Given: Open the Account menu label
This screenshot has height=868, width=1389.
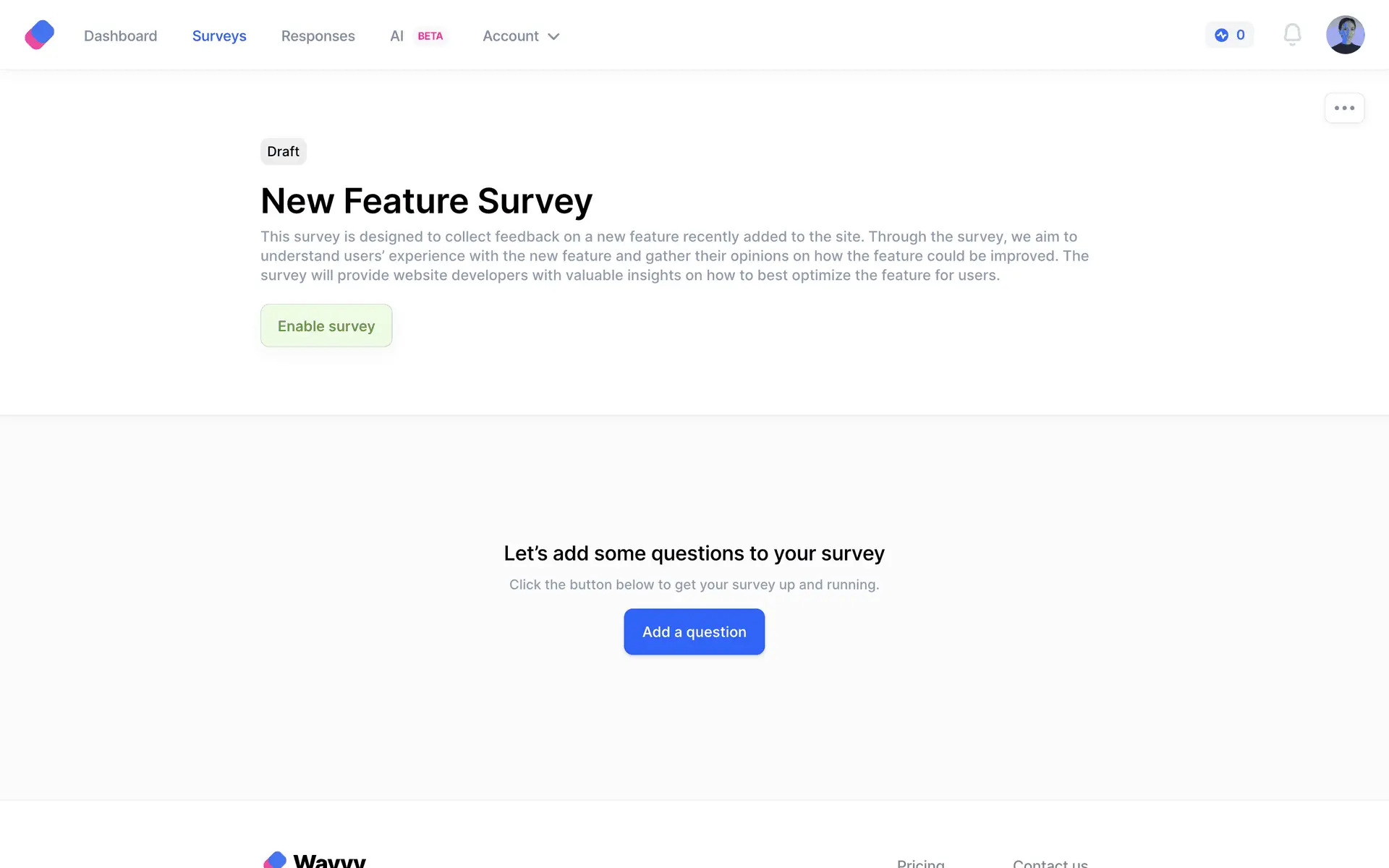Looking at the screenshot, I should [x=510, y=36].
